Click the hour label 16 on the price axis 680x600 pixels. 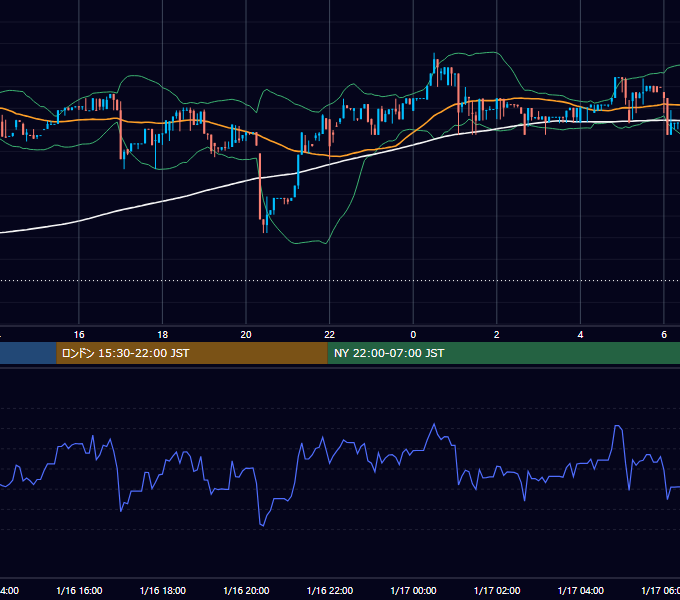click(x=79, y=334)
